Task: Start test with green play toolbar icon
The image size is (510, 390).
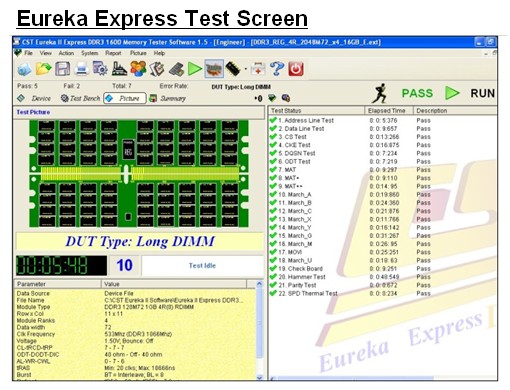Action: pyautogui.click(x=195, y=69)
